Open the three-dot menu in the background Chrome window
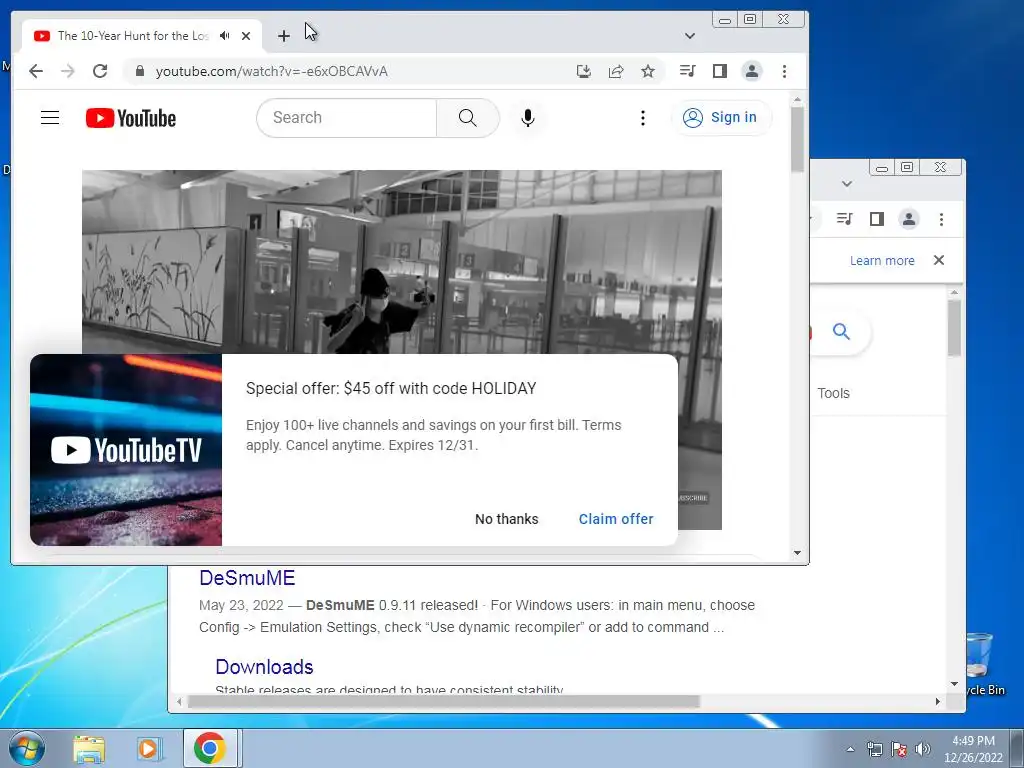 tap(941, 219)
